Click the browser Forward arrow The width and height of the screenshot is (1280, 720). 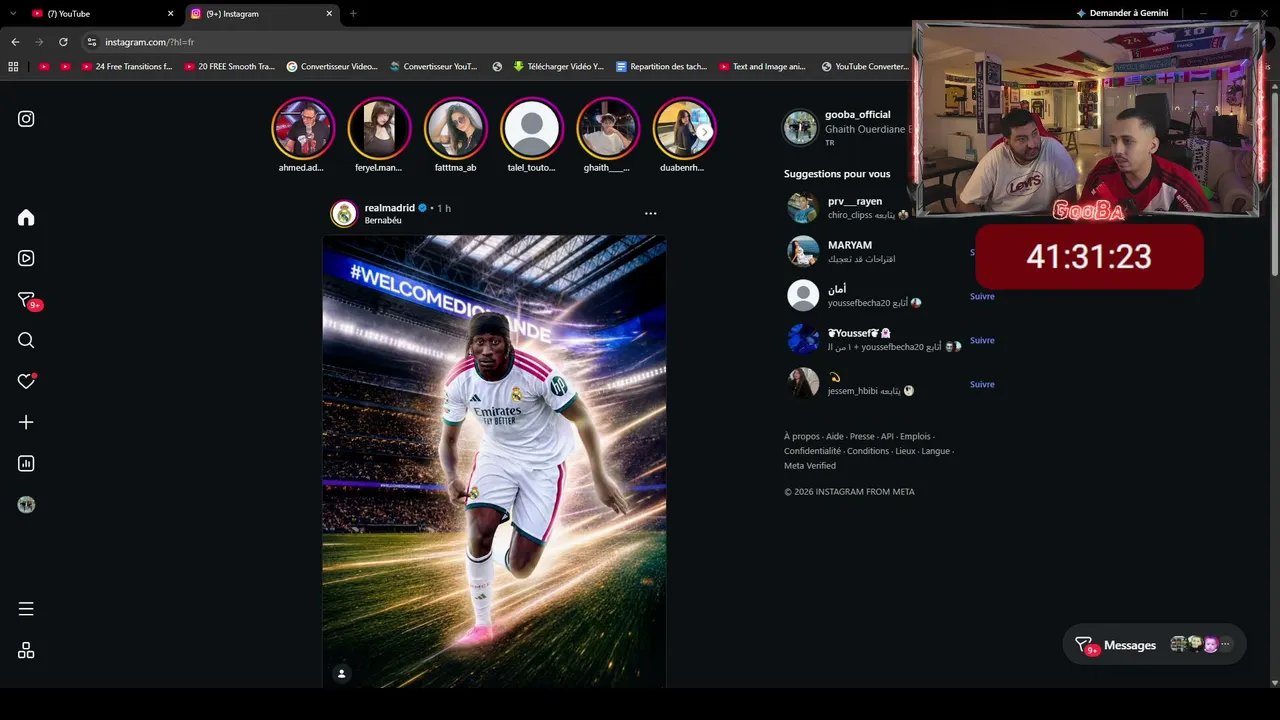tap(39, 42)
